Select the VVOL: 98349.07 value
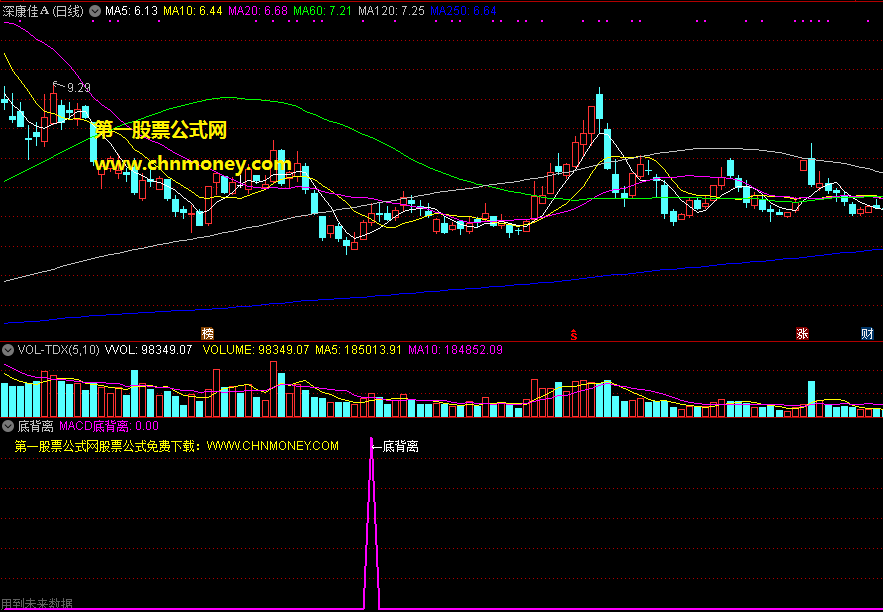 point(149,350)
